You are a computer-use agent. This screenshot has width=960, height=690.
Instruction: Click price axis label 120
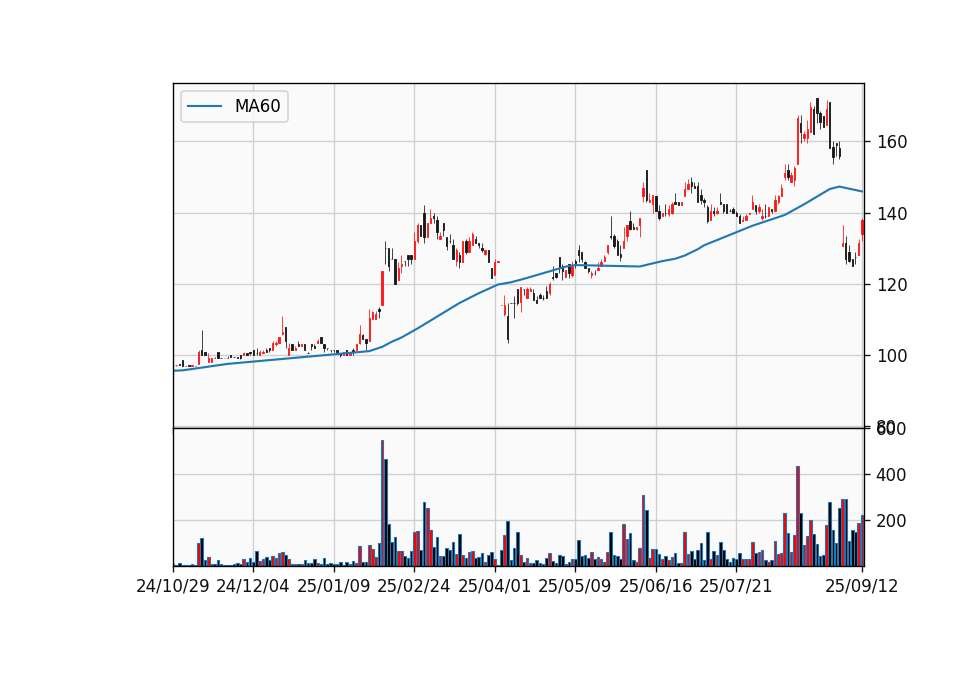coord(892,285)
